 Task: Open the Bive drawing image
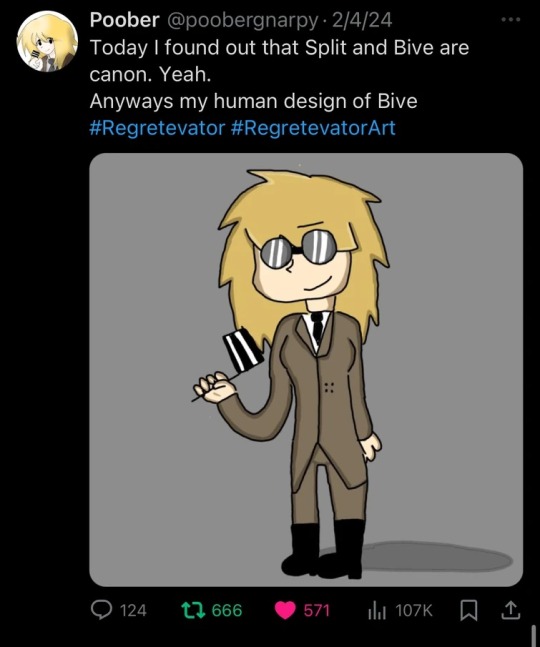306,370
